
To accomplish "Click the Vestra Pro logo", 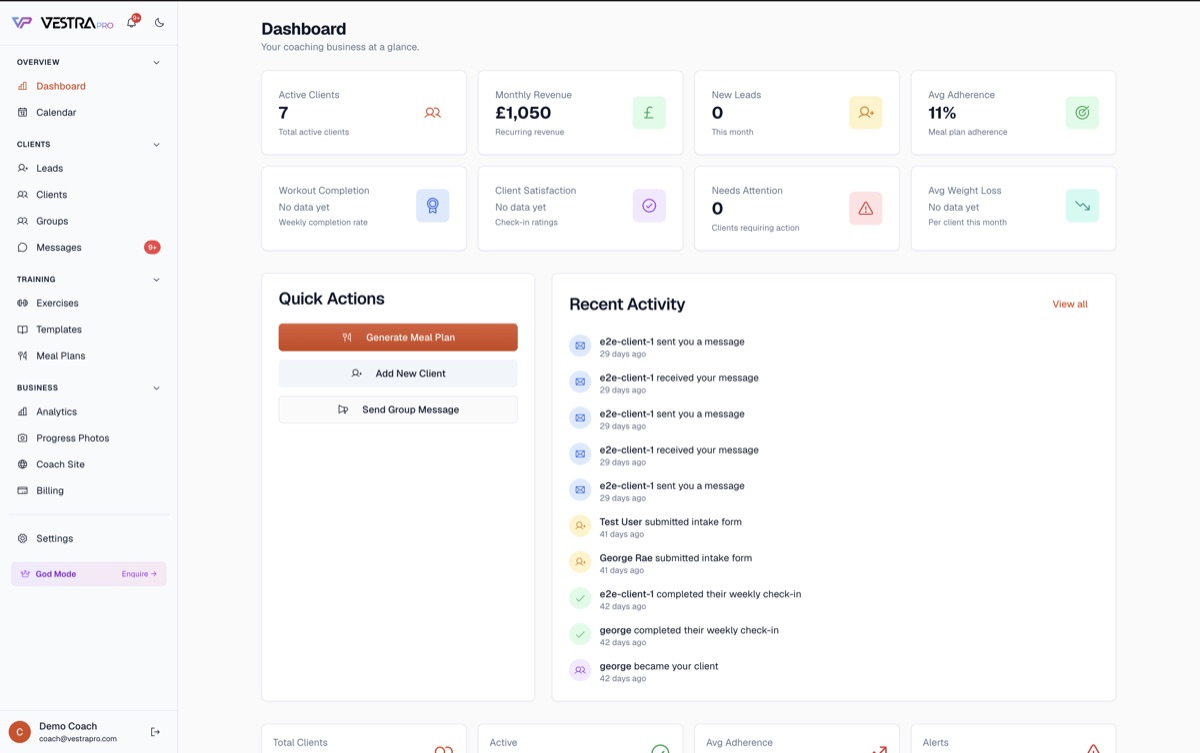I will [62, 23].
